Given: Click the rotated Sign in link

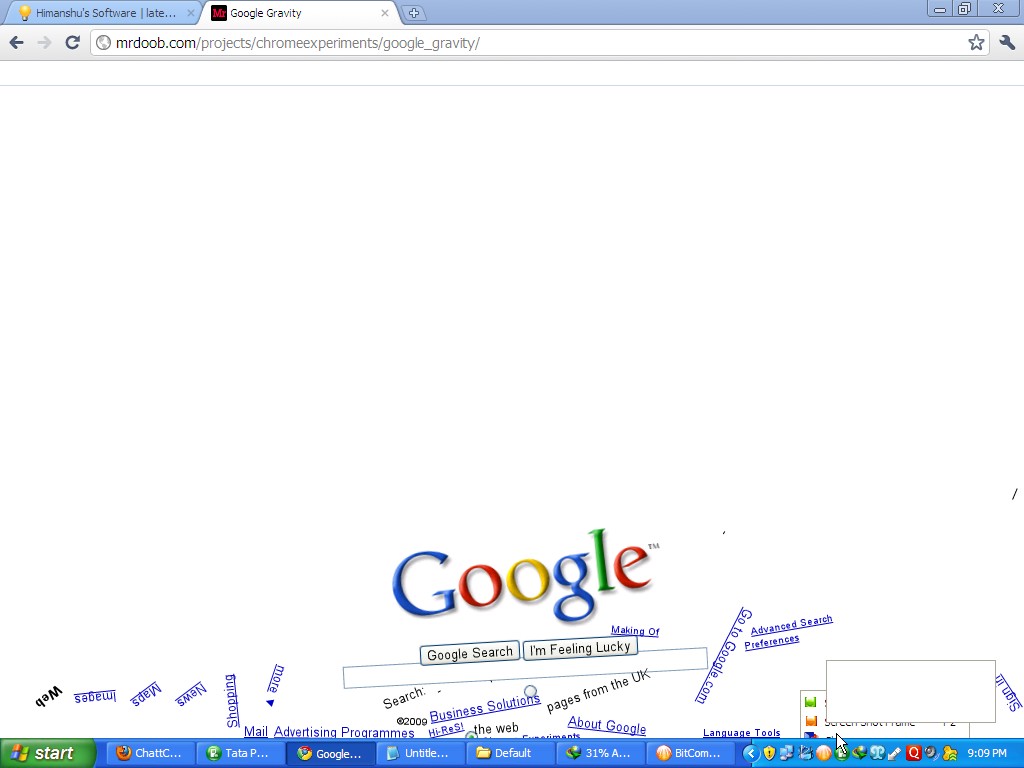Looking at the screenshot, I should [x=1008, y=692].
